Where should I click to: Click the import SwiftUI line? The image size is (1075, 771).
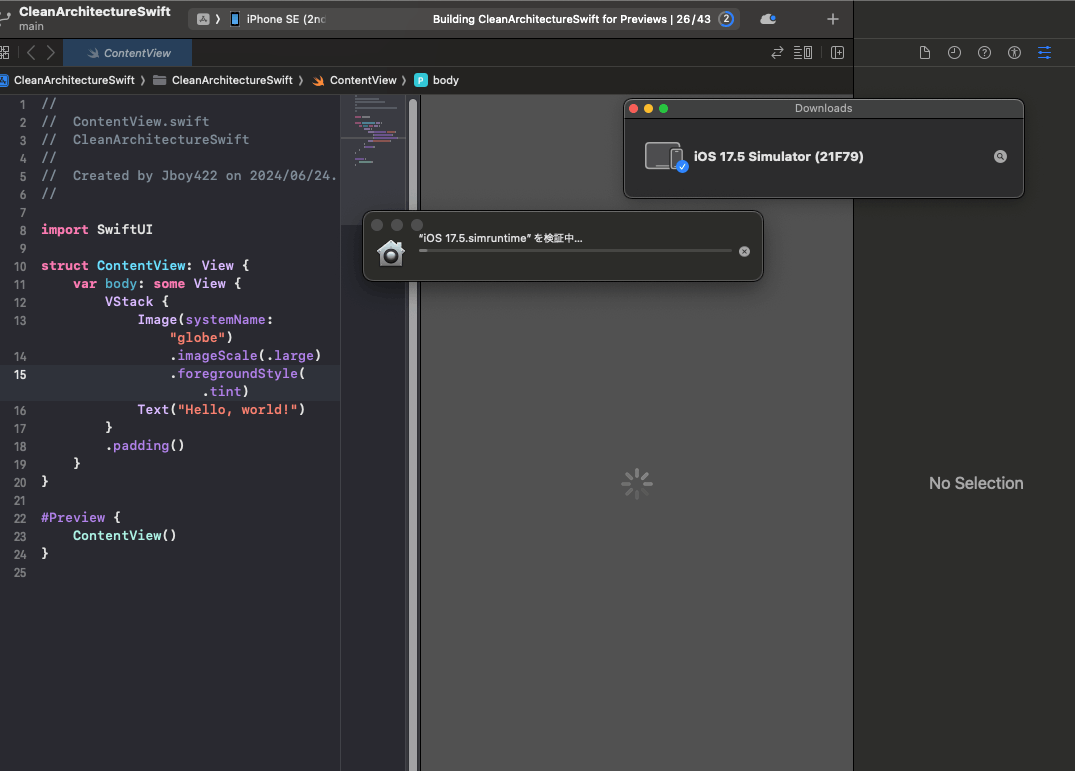coord(97,230)
